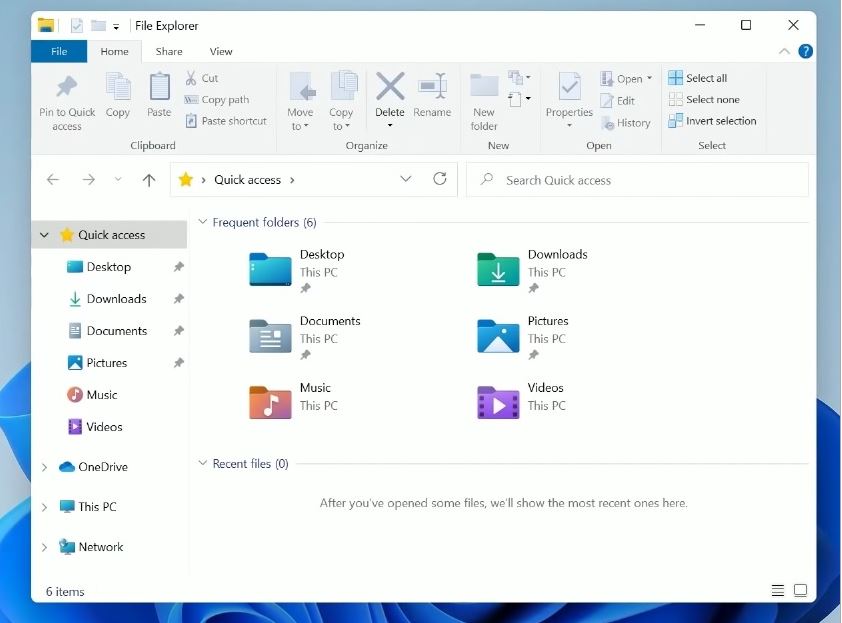Click the Rename icon
842x623 pixels.
pos(432,86)
